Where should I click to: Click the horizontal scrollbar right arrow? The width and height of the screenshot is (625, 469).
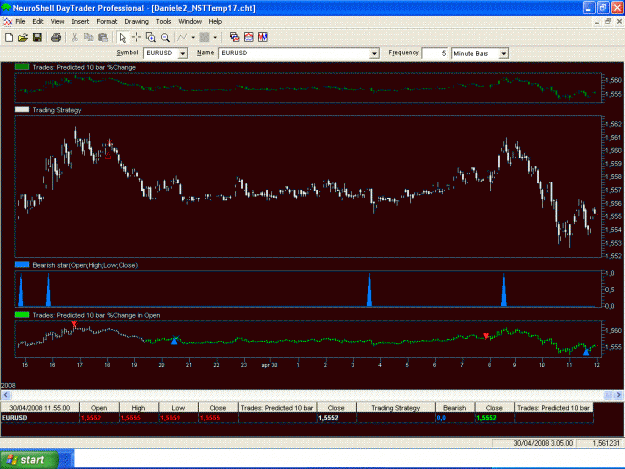[x=619, y=395]
